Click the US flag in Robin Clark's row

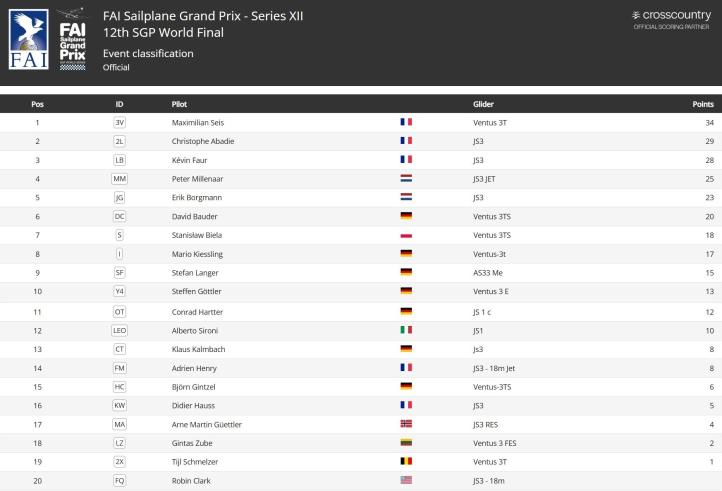coord(406,480)
